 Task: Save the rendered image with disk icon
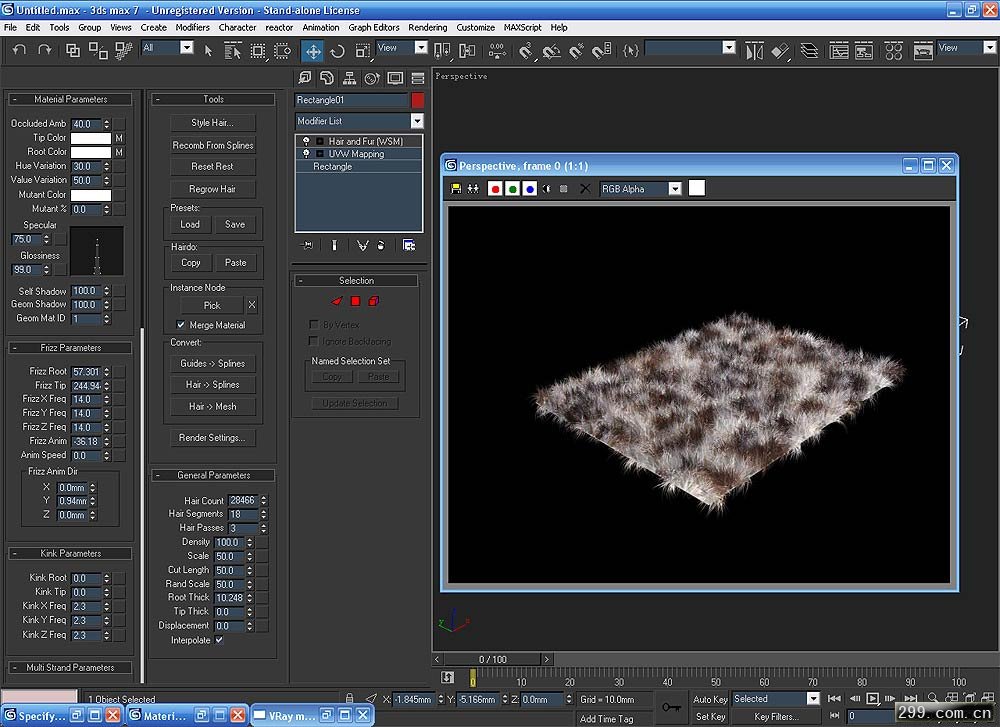(x=455, y=189)
